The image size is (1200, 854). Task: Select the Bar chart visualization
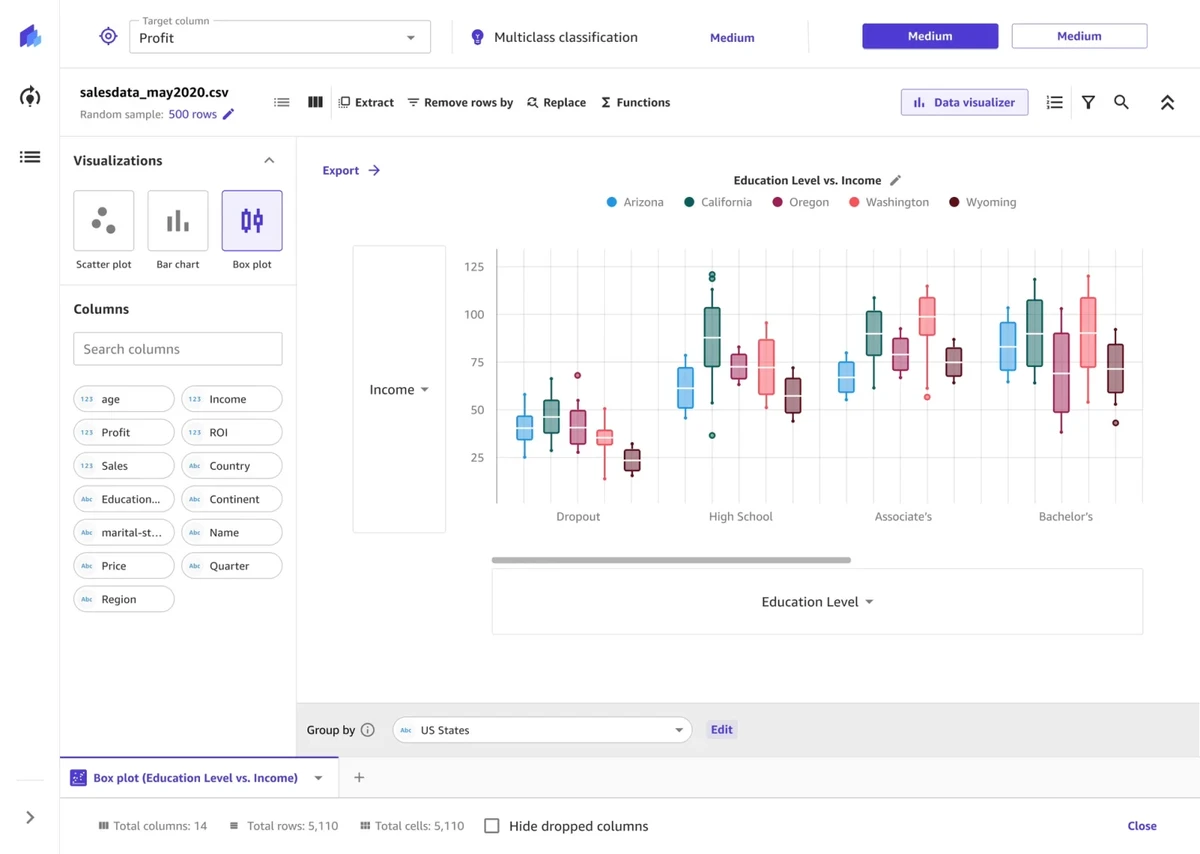pyautogui.click(x=178, y=221)
